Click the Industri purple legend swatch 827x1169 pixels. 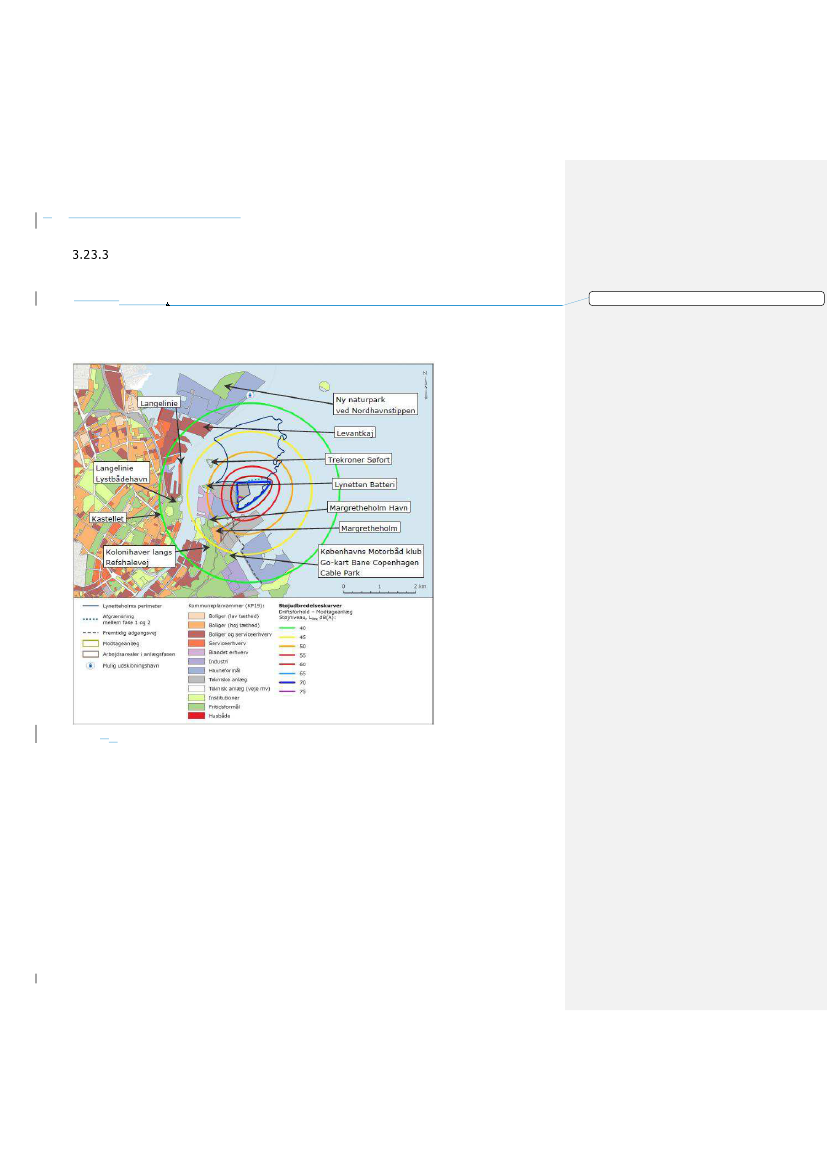point(196,661)
